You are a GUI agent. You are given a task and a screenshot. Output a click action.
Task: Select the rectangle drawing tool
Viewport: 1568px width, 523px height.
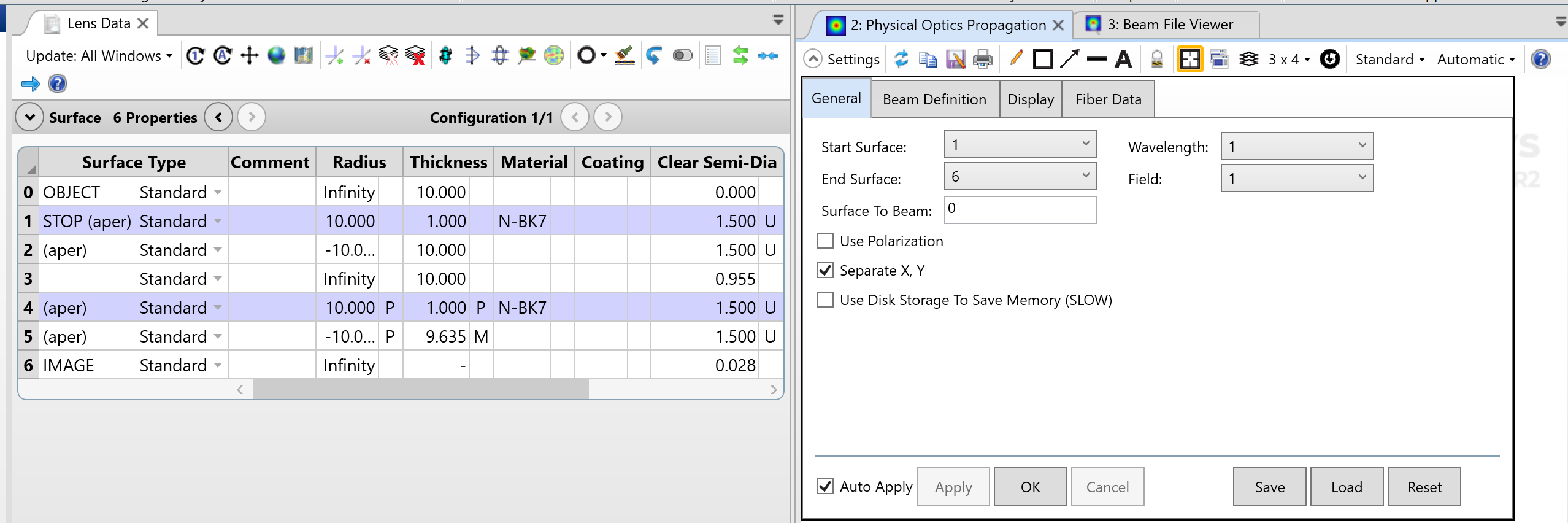pos(1043,59)
